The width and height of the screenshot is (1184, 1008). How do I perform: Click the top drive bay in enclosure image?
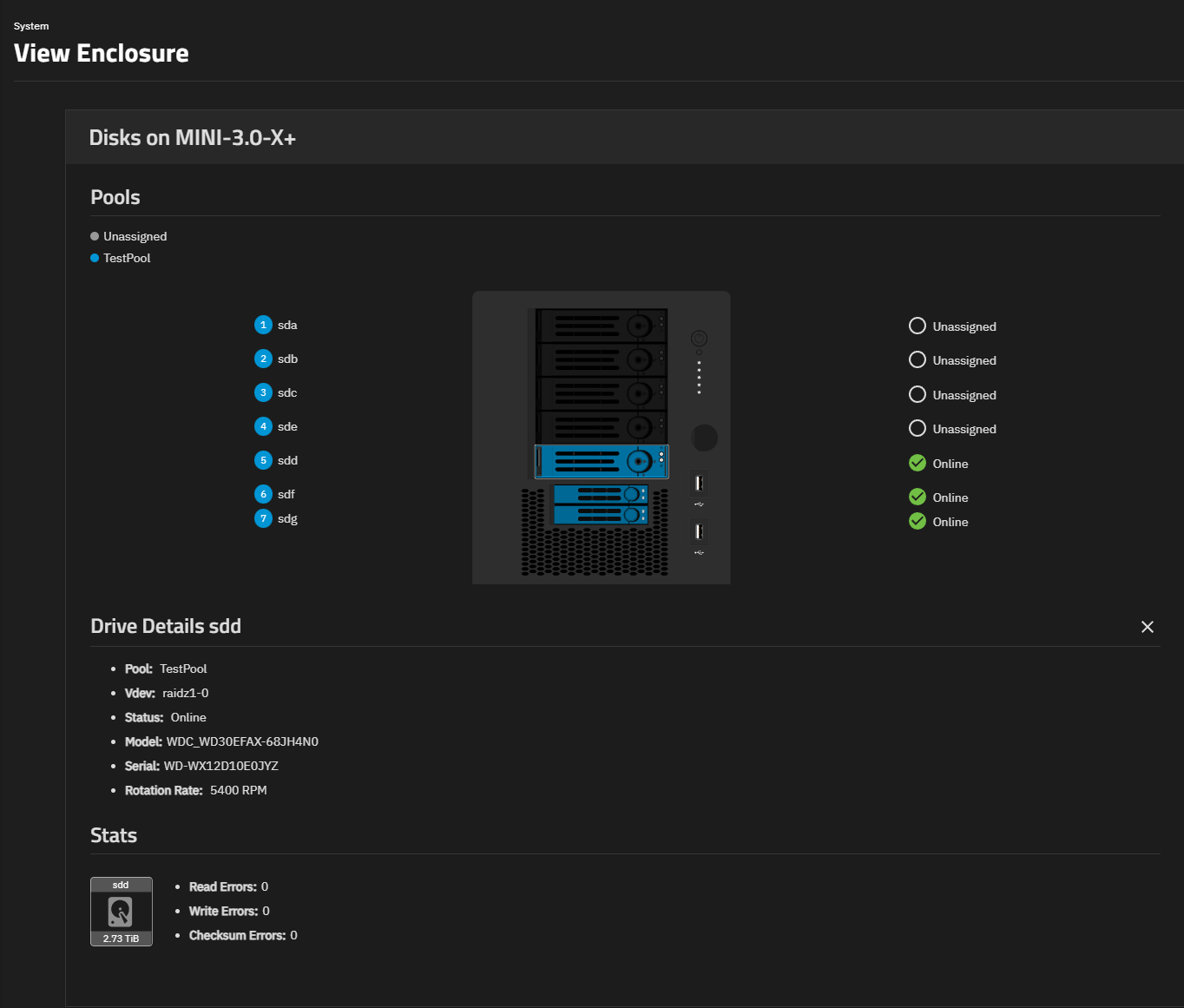pyautogui.click(x=601, y=326)
